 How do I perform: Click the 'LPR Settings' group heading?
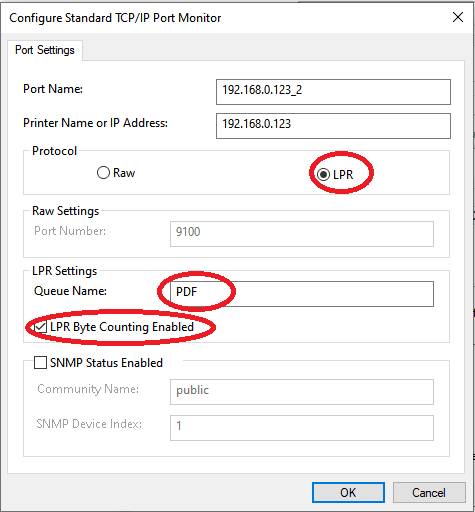click(x=64, y=271)
